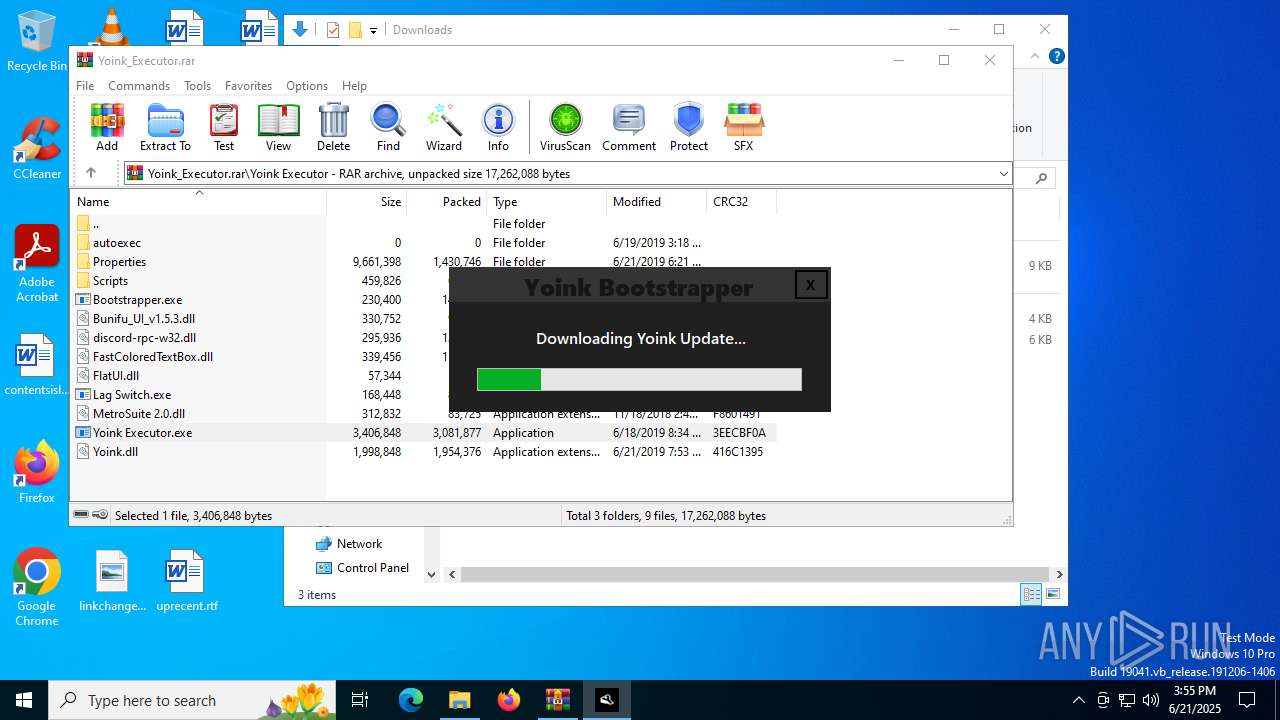
Task: Open the WinRAR taskbar button
Action: coord(557,700)
